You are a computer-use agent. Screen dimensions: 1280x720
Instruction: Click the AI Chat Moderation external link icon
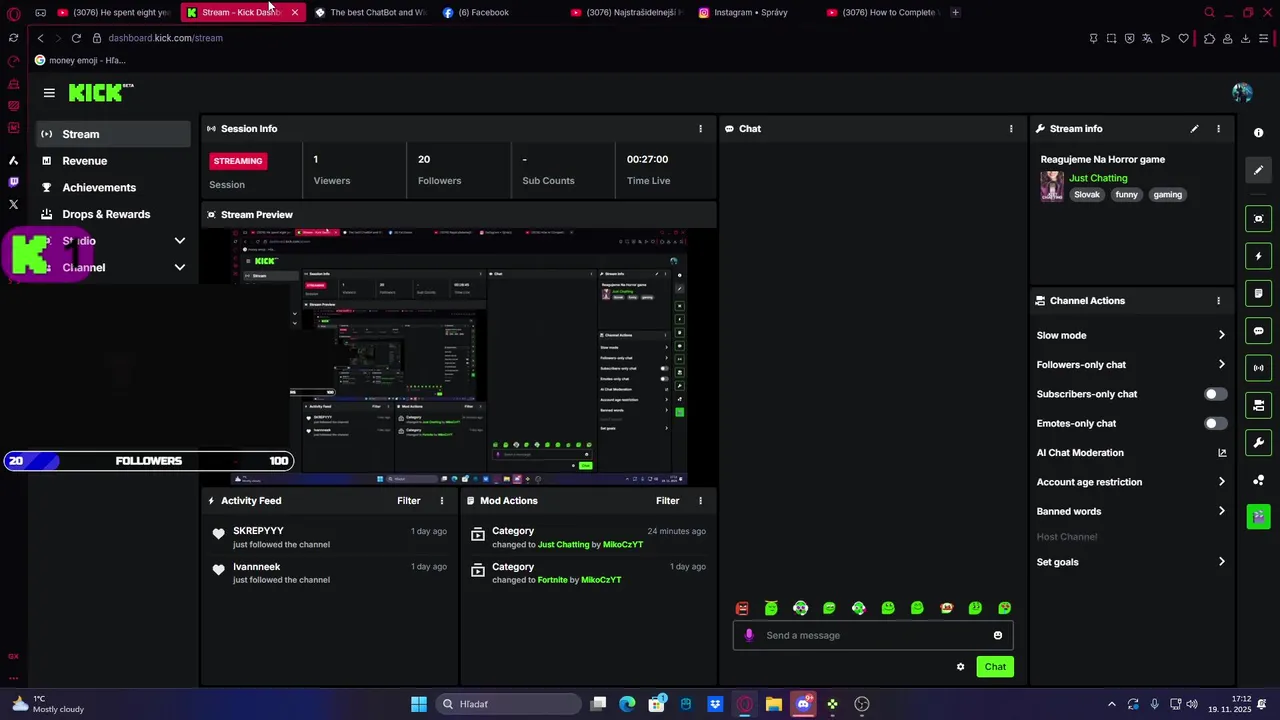point(1222,453)
